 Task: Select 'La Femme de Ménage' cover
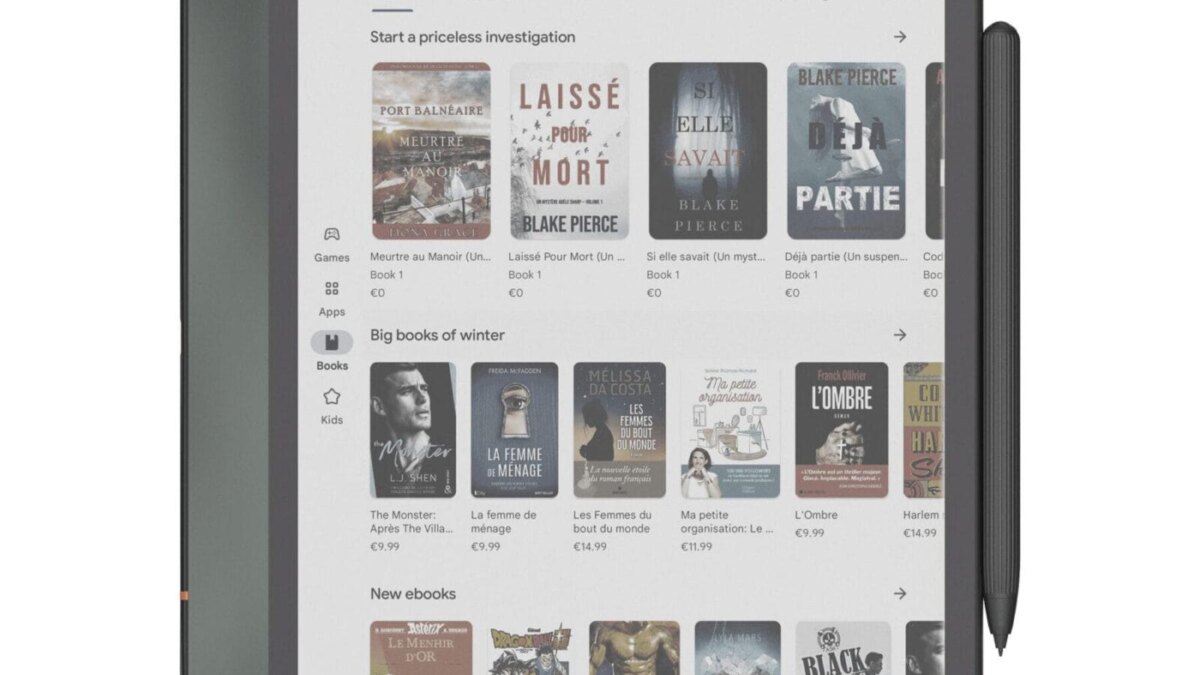pos(514,430)
